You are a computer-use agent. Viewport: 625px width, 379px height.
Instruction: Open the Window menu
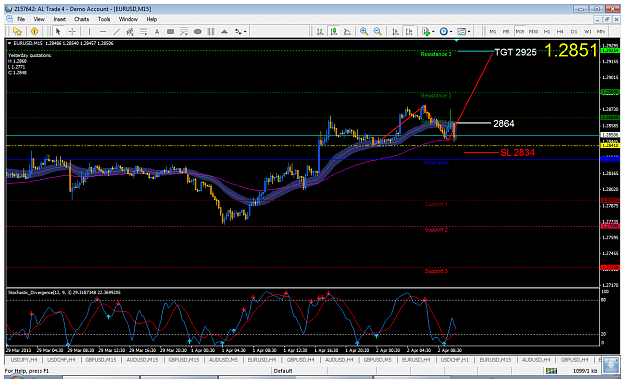click(128, 19)
